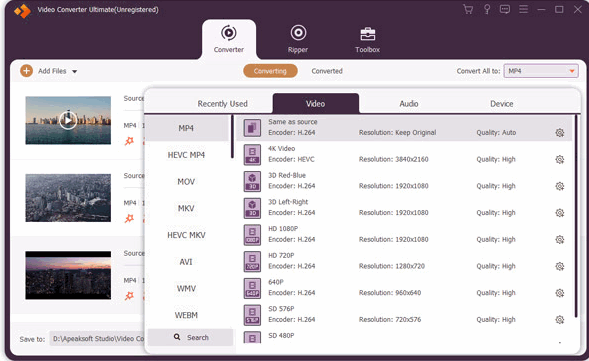This screenshot has width=589, height=361.
Task: Click the Save to path field
Action: click(x=97, y=338)
